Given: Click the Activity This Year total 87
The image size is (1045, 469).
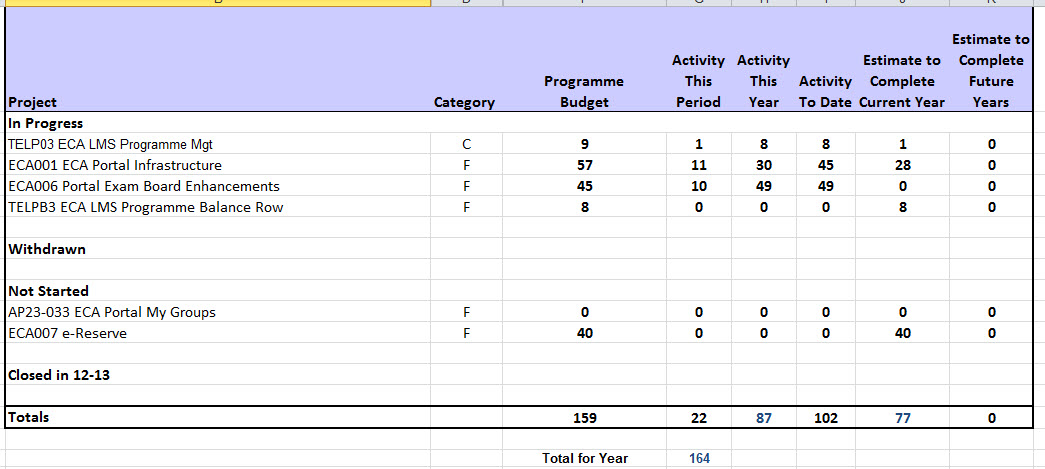Looking at the screenshot, I should point(763,418).
